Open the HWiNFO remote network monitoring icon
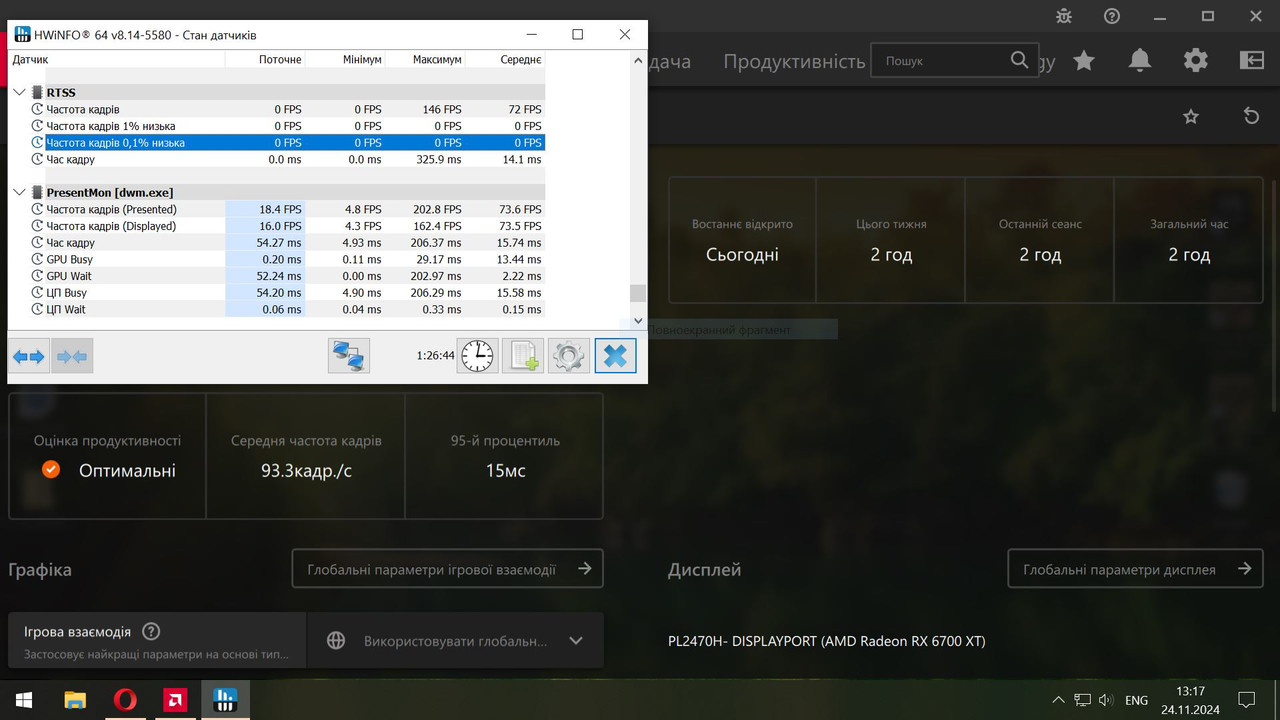This screenshot has width=1280, height=720. 349,356
